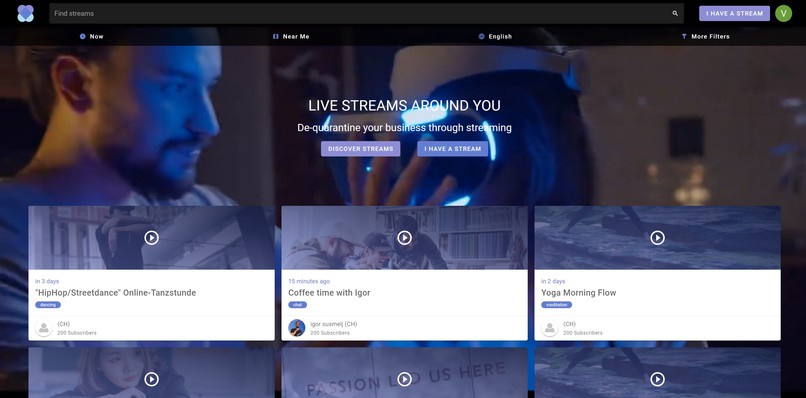
Task: Play the bottom-left stream with woman thumbnail
Action: [151, 379]
